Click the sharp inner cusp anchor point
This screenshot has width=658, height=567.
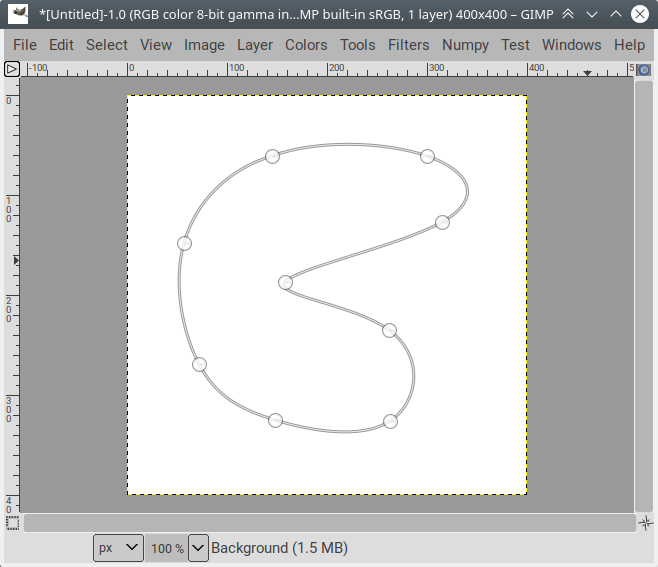pyautogui.click(x=285, y=282)
